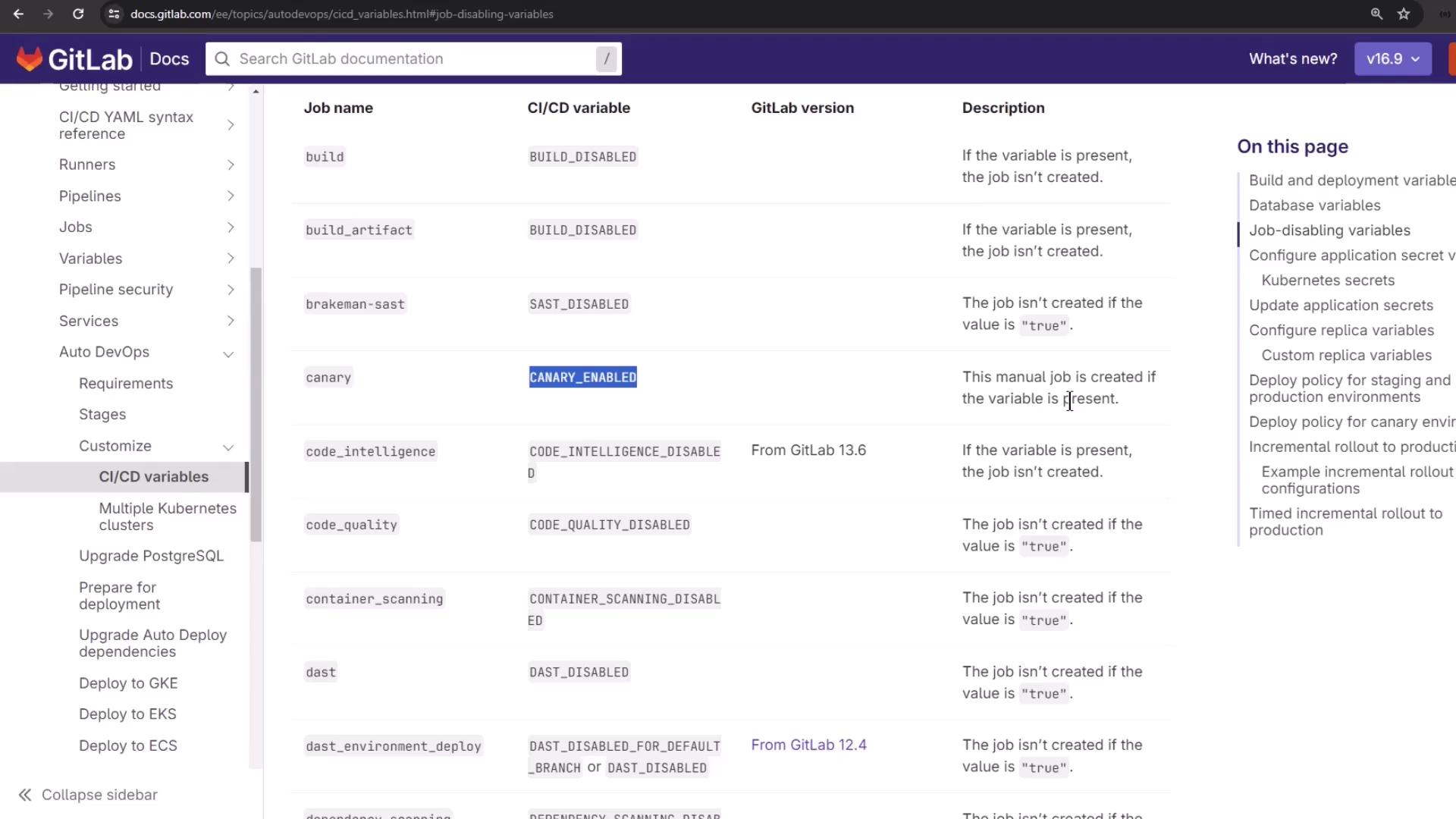Expand the Pipelines sidebar section
This screenshot has height=819, width=1456.
pos(231,196)
